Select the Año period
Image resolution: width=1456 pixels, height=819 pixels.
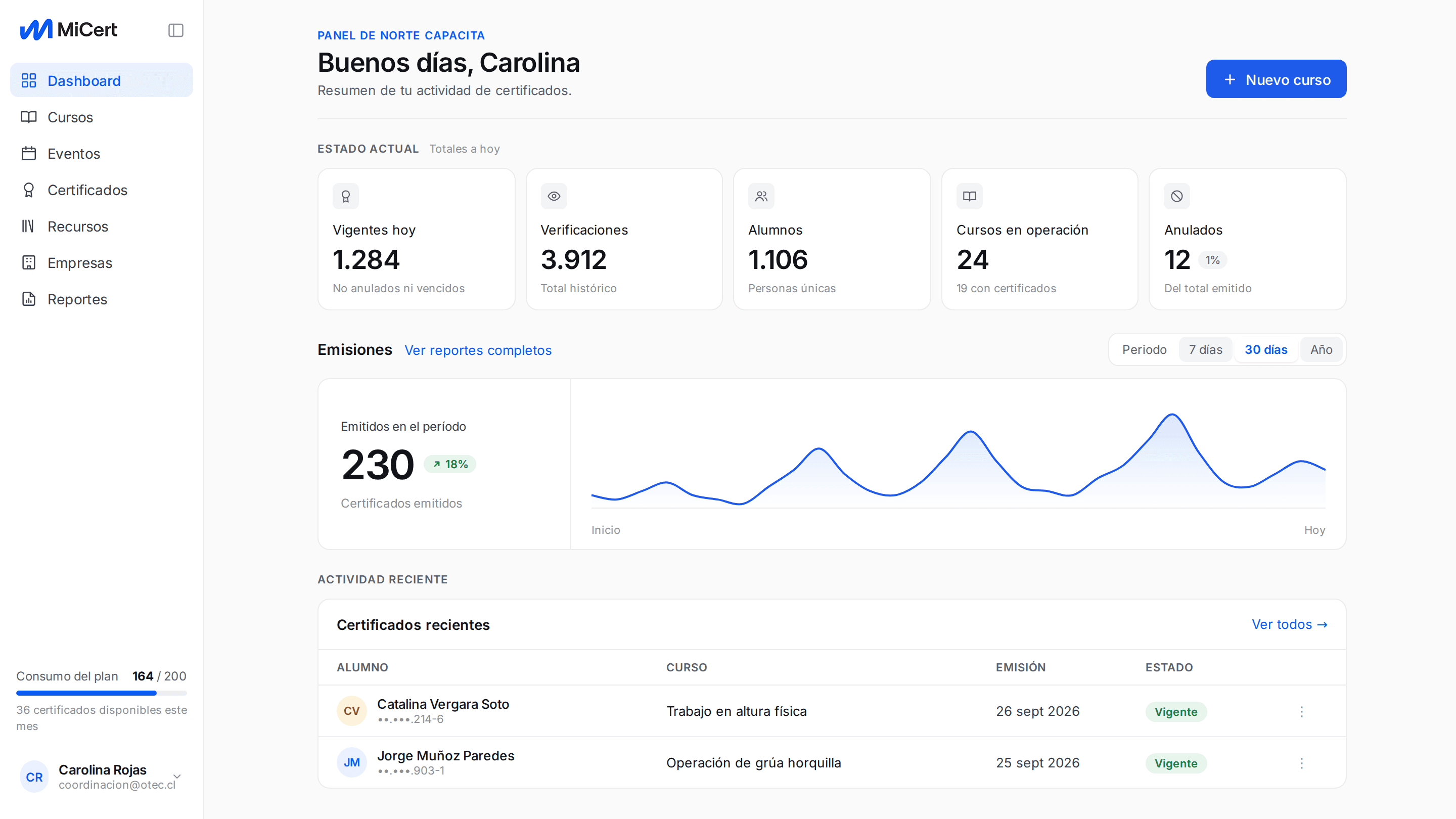[1321, 349]
